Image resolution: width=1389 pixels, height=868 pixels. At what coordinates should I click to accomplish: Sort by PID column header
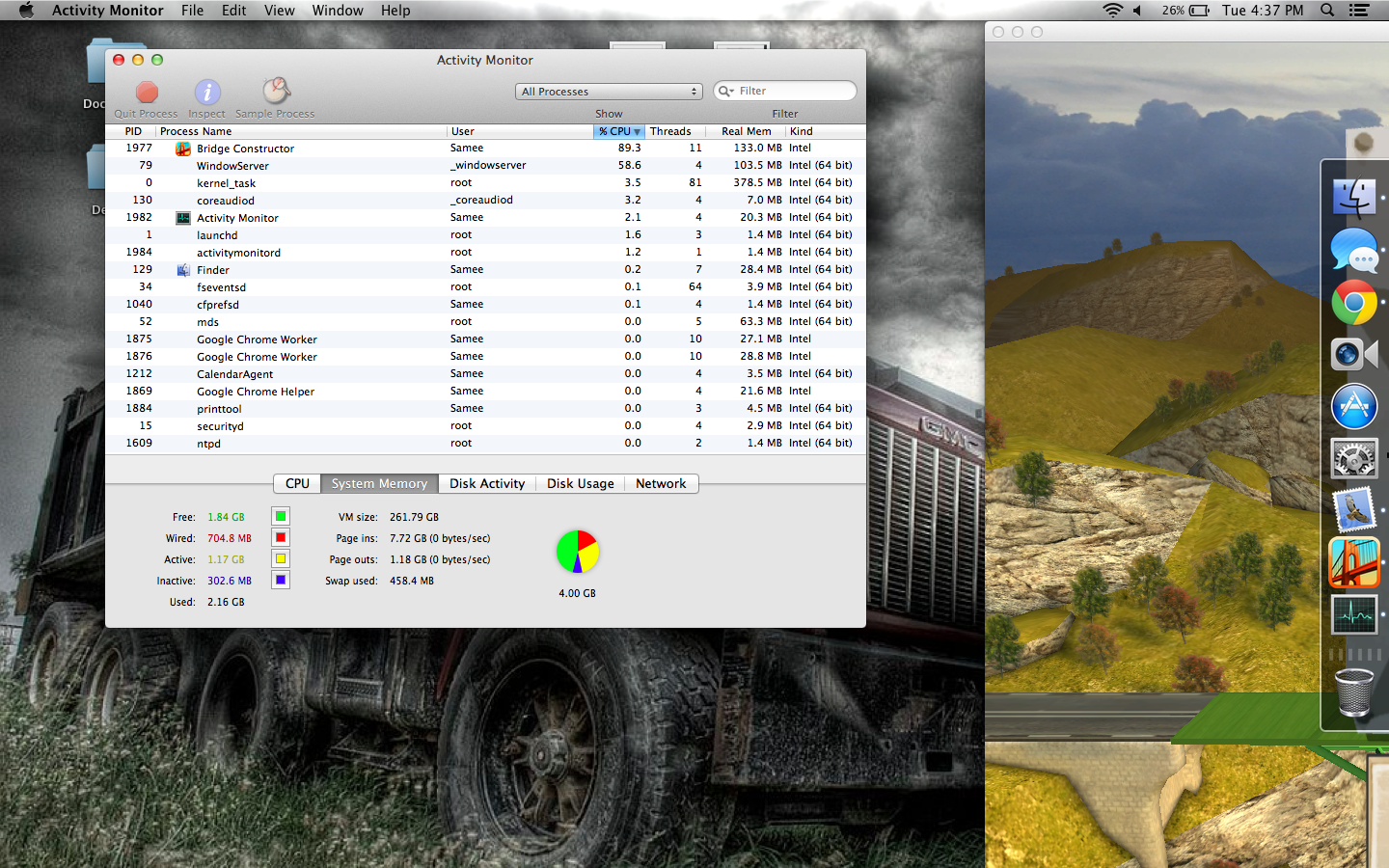point(133,131)
